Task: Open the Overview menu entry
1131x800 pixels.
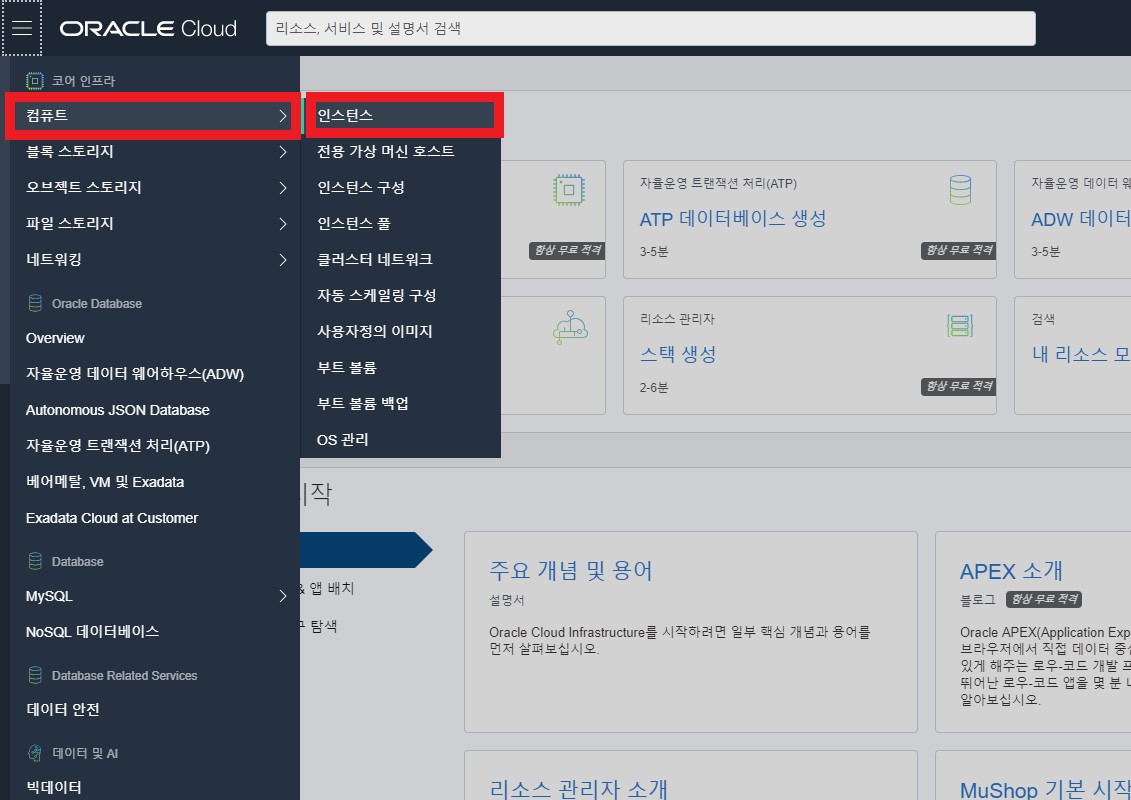Action: coord(55,338)
